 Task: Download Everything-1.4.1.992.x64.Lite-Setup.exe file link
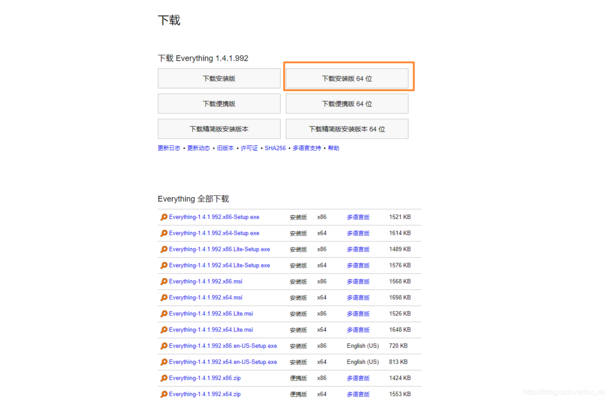[x=219, y=265]
